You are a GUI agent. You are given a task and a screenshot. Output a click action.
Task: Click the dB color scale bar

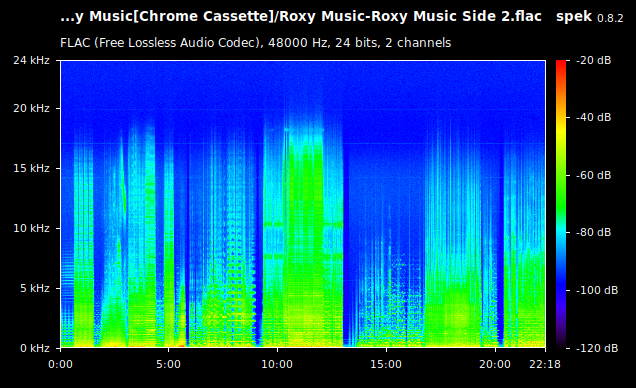tap(561, 204)
